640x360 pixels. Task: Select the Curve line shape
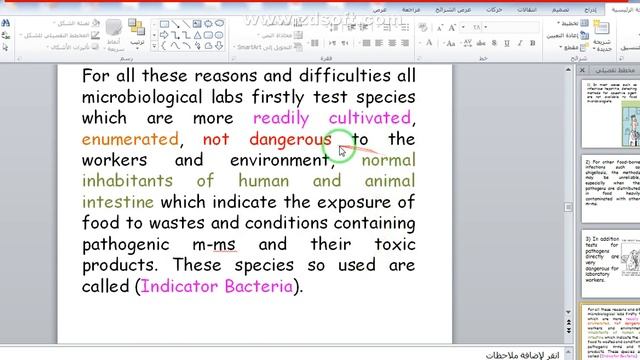176,45
